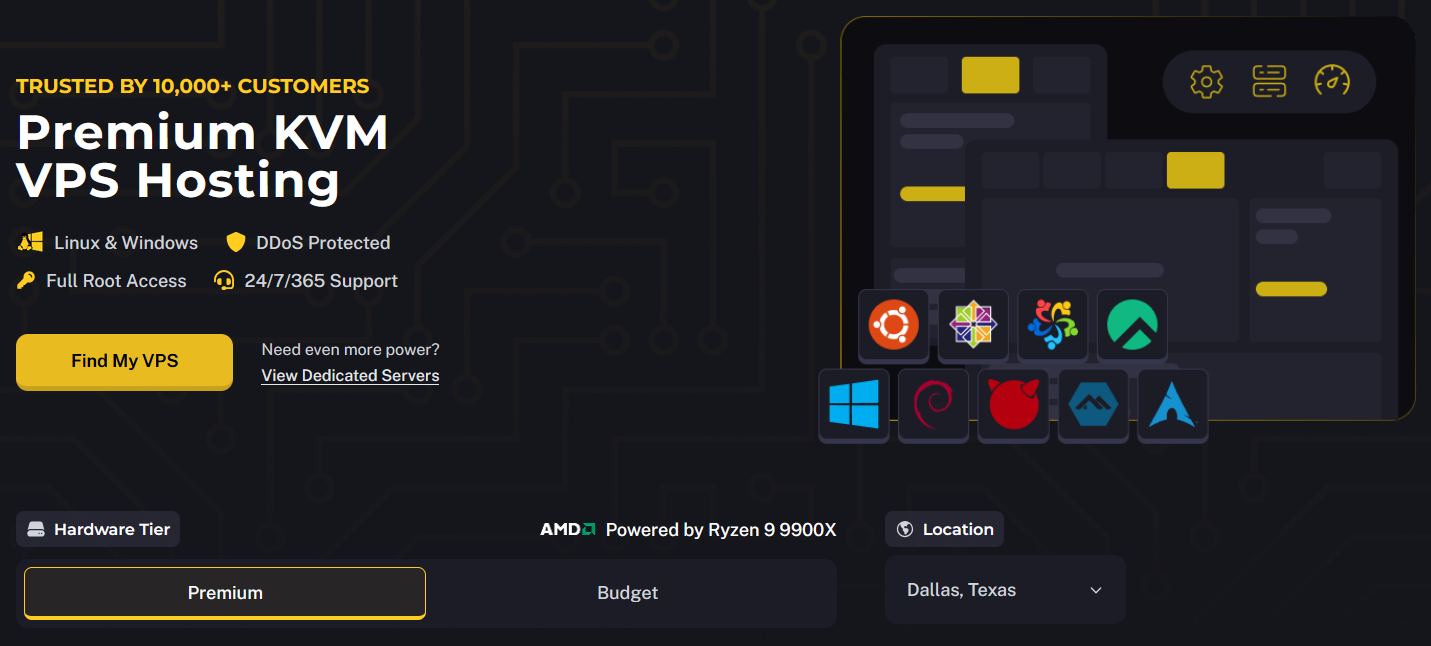The height and width of the screenshot is (646, 1431).
Task: Click the Need even more power? text
Action: pos(350,349)
